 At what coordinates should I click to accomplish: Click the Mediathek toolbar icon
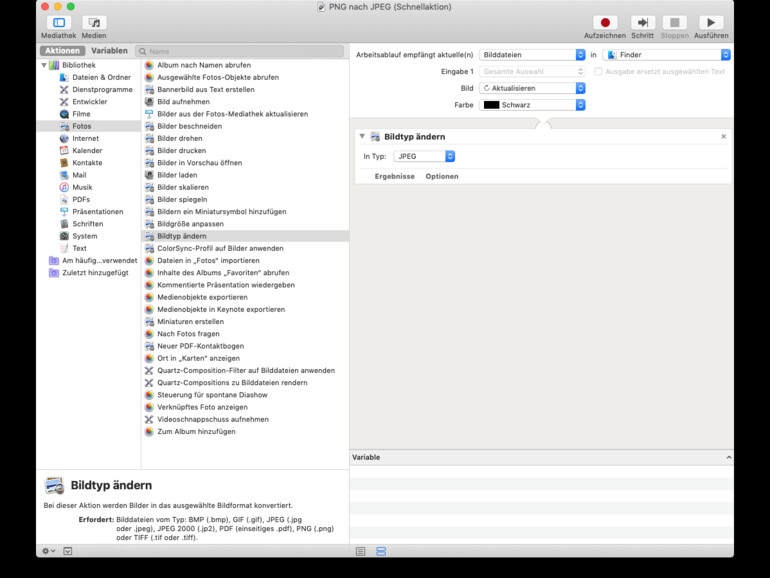(x=58, y=22)
